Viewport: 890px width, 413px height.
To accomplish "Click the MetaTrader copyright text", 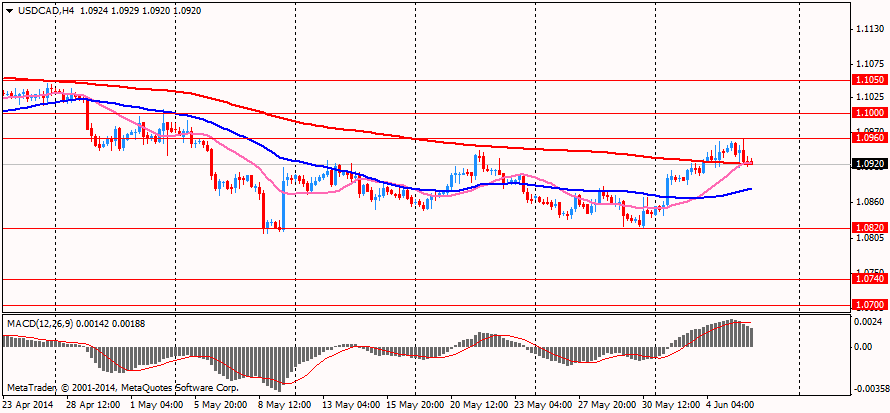I will tap(121, 389).
